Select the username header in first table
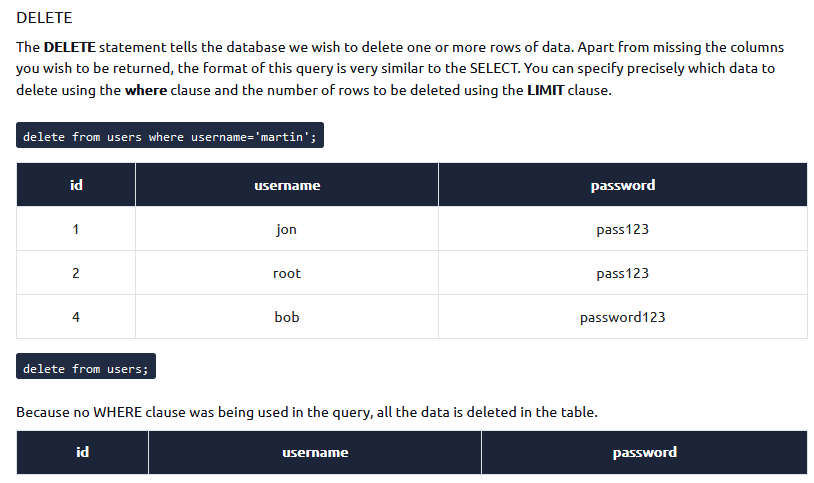 (287, 185)
